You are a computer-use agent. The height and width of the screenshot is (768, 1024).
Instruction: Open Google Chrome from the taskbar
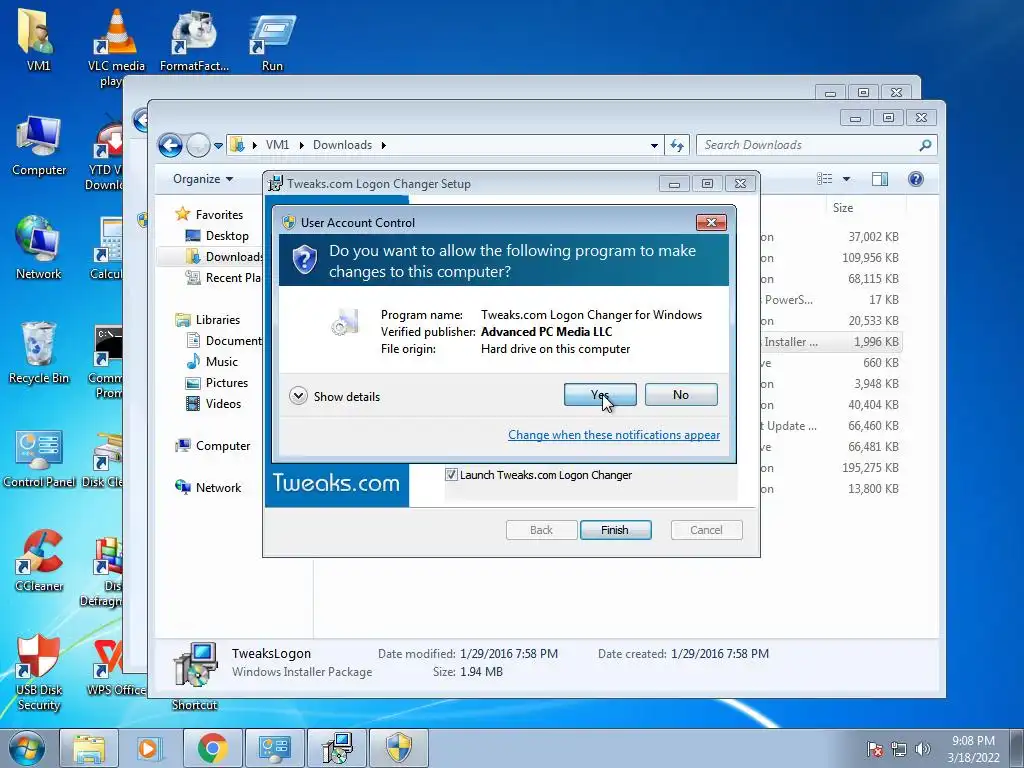coord(212,748)
